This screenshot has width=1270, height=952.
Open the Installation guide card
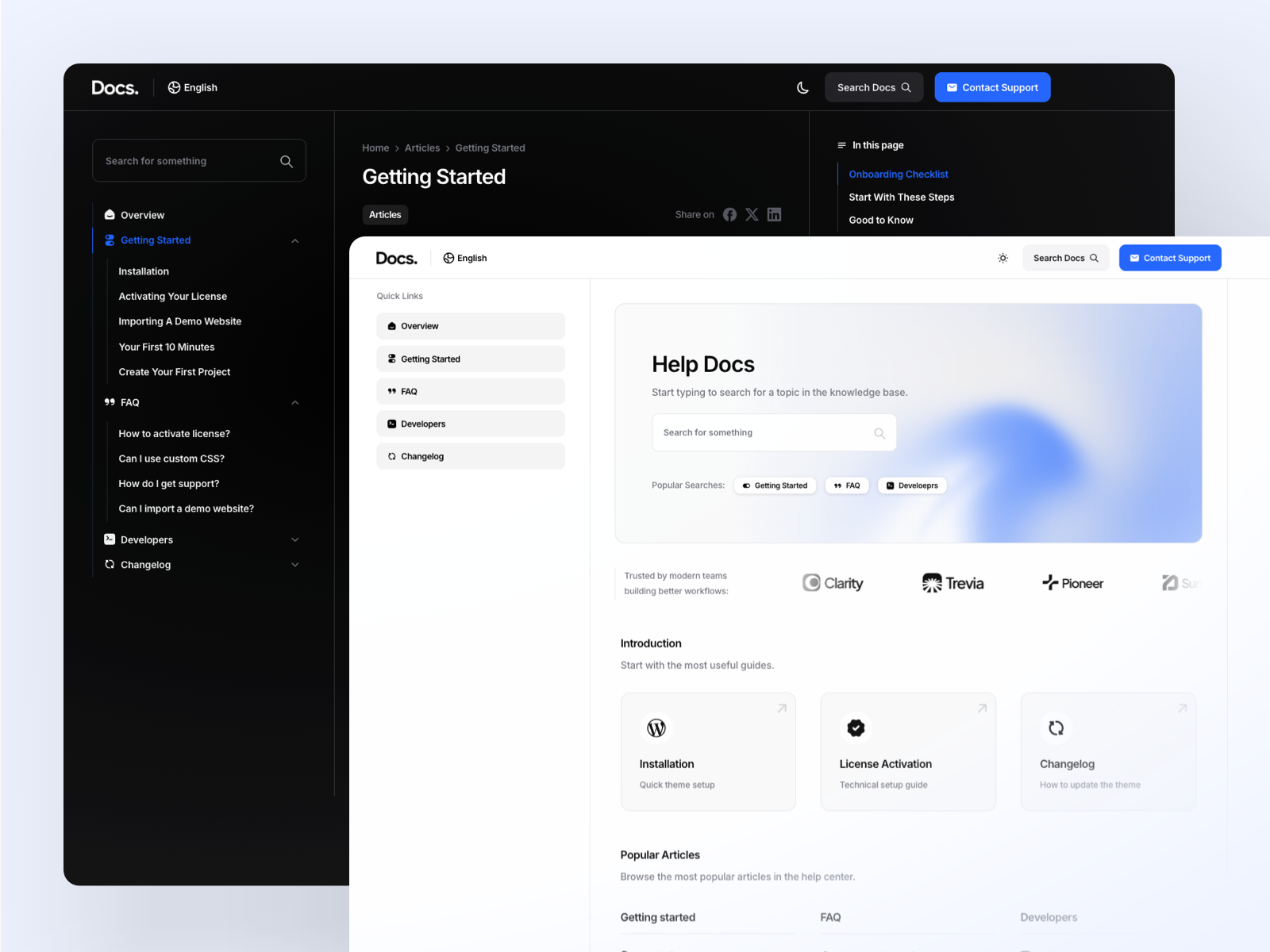click(x=708, y=752)
